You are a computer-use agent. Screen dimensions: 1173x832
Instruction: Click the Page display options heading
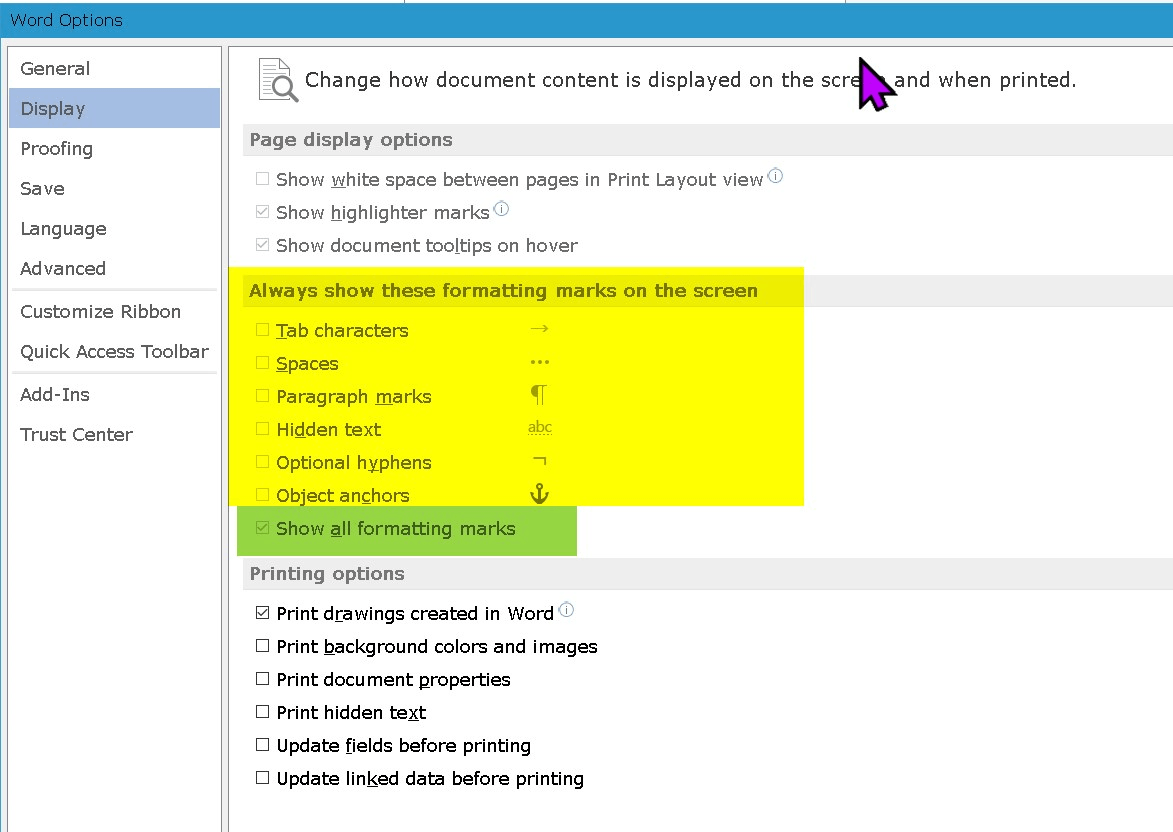tap(351, 140)
